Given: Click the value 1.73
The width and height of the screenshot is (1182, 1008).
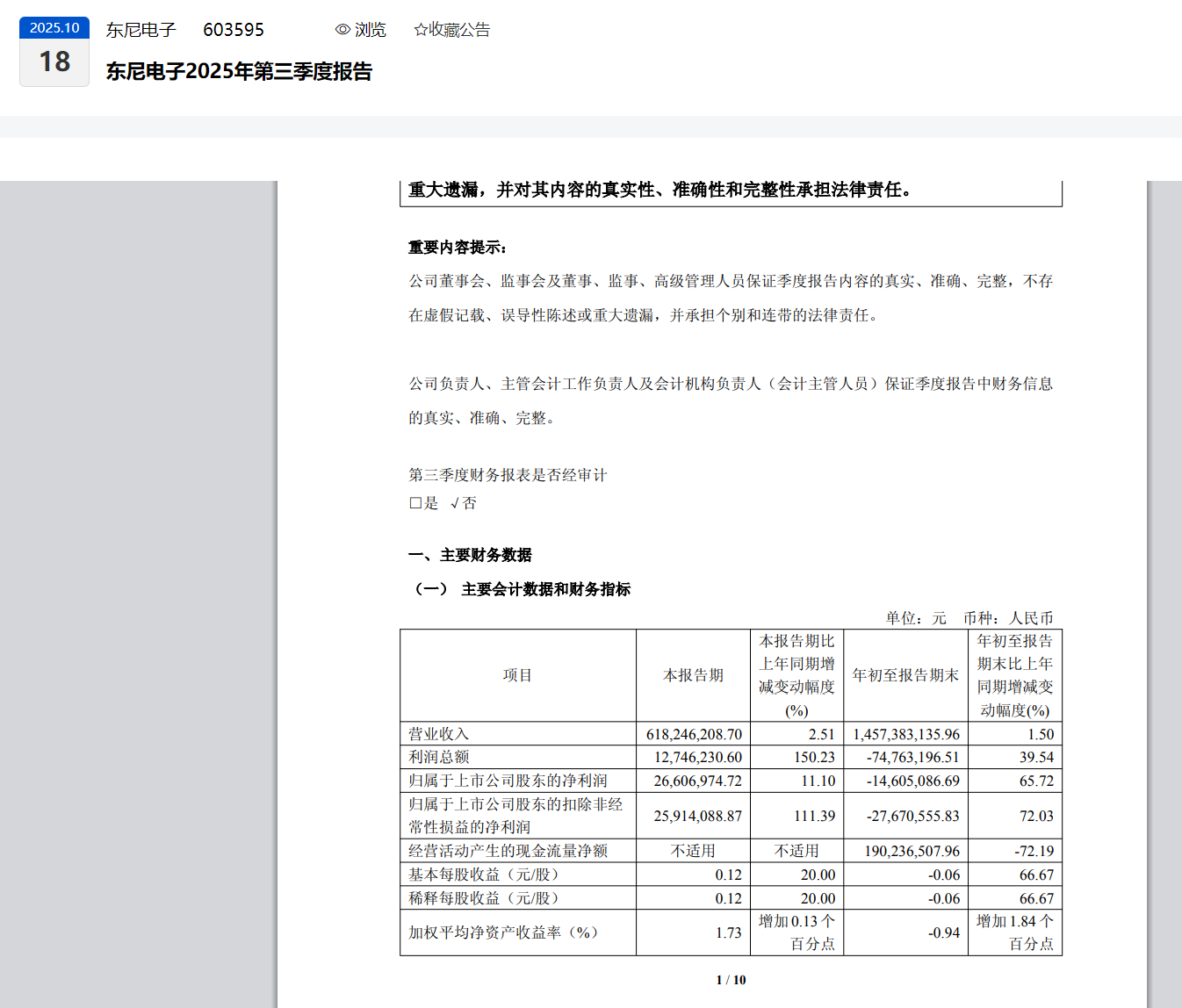Looking at the screenshot, I should coord(729,932).
